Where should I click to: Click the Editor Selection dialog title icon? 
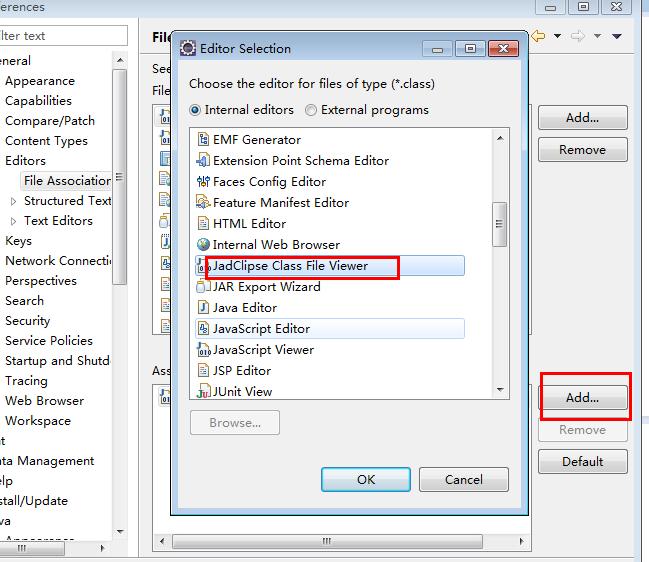(187, 48)
